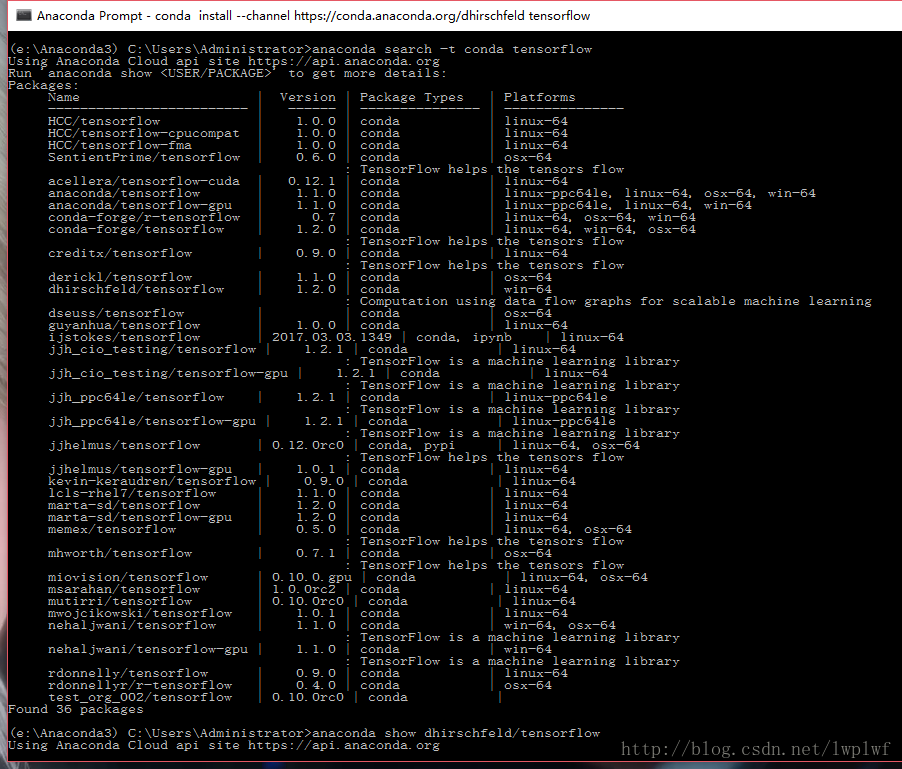Select 'ijstokes/tensorflow' package name
902x769 pixels.
(x=124, y=338)
